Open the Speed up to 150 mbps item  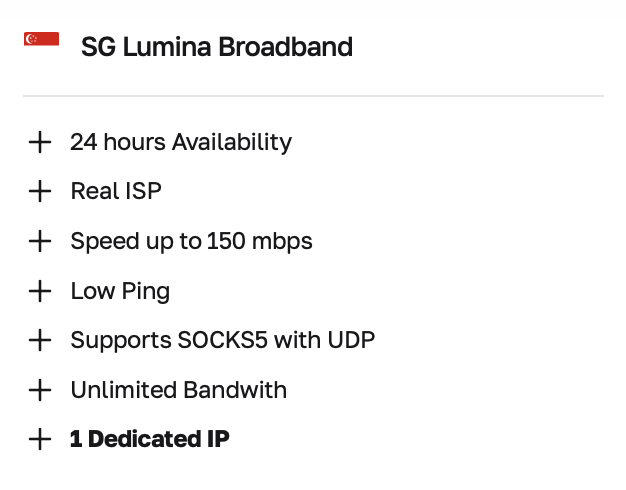tap(191, 241)
